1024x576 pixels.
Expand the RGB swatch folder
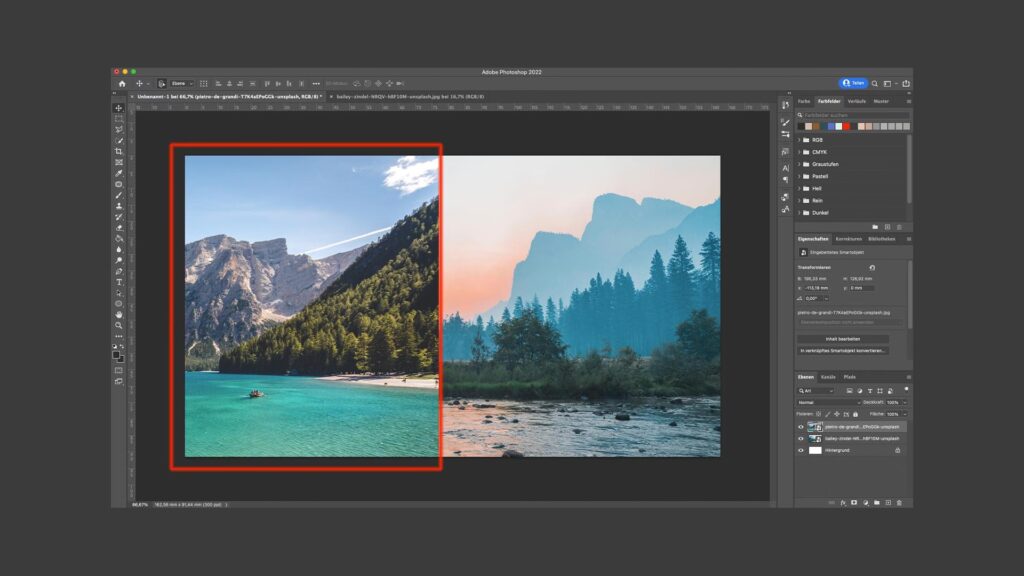click(x=799, y=140)
